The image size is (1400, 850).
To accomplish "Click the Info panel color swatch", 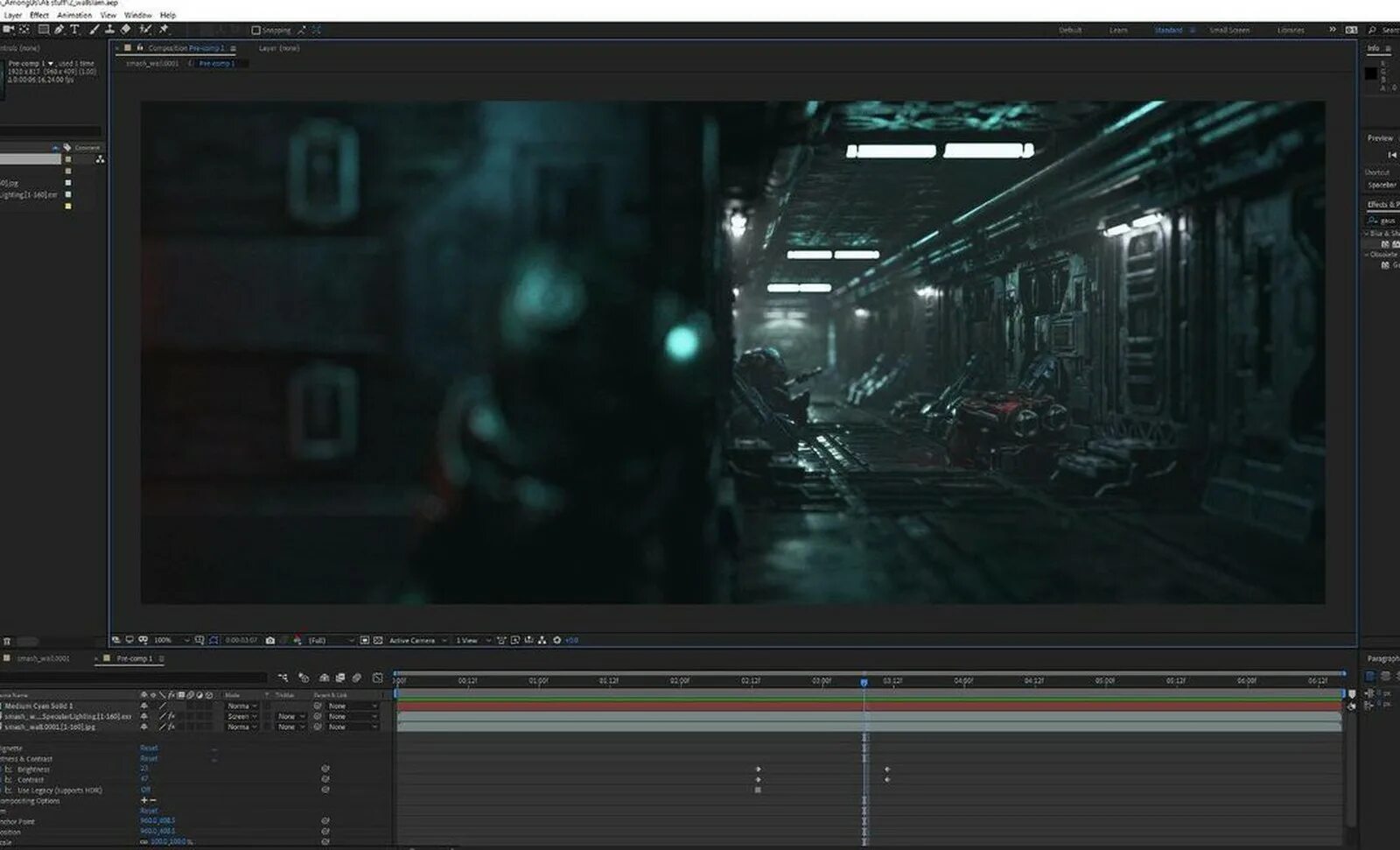I will [1370, 74].
